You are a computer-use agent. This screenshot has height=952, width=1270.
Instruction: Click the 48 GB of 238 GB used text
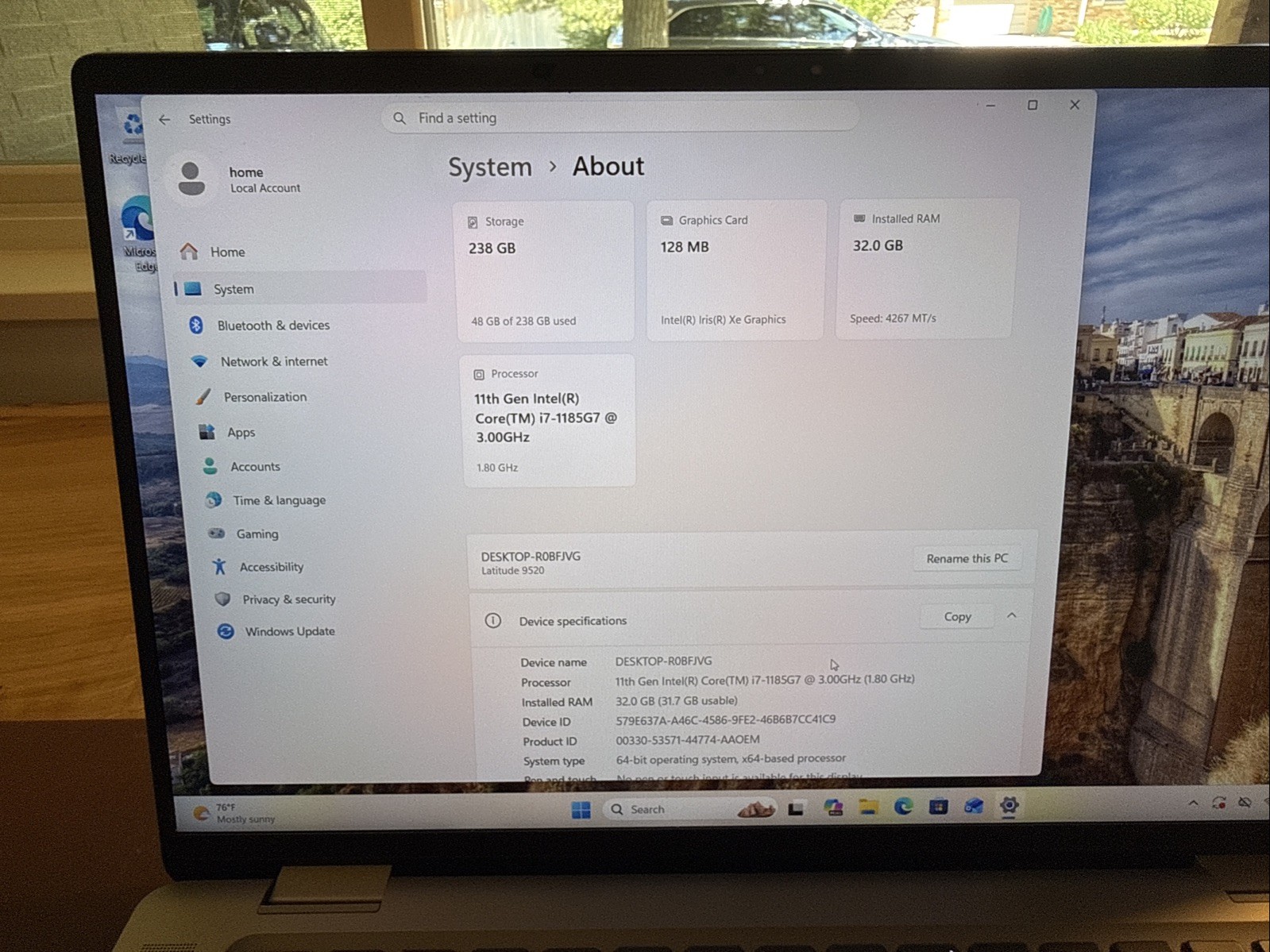click(523, 322)
